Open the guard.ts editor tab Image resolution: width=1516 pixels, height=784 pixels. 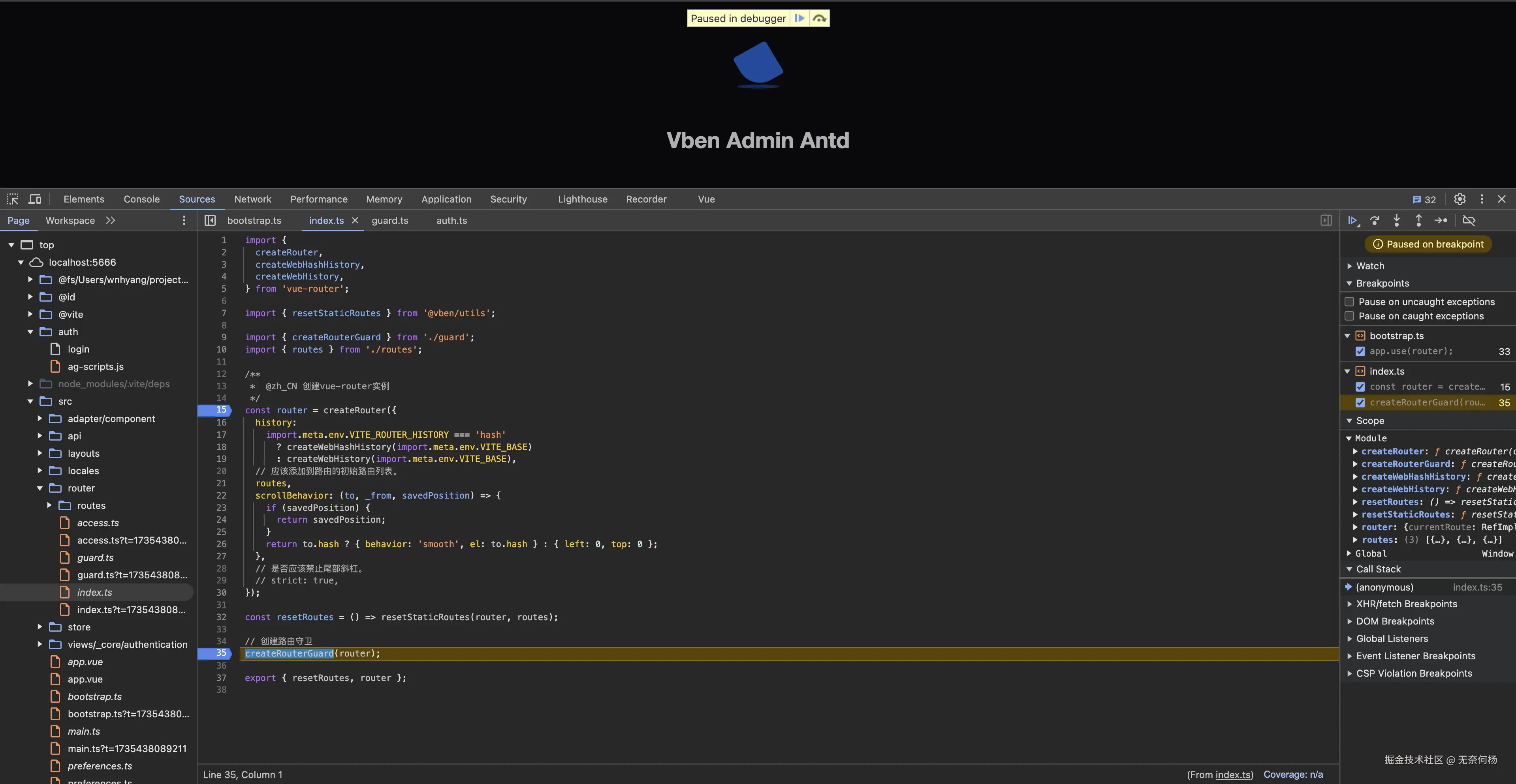pyautogui.click(x=389, y=221)
